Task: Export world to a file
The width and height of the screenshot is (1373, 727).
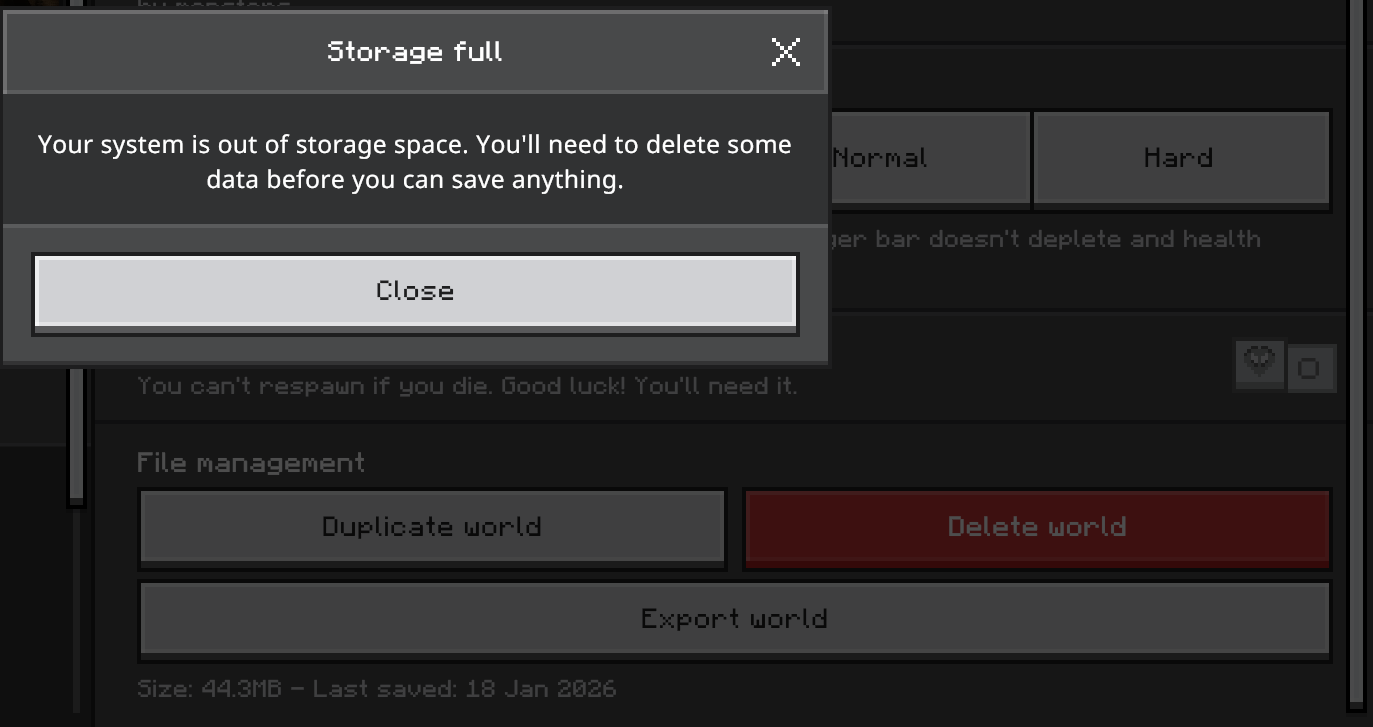Action: (x=735, y=619)
